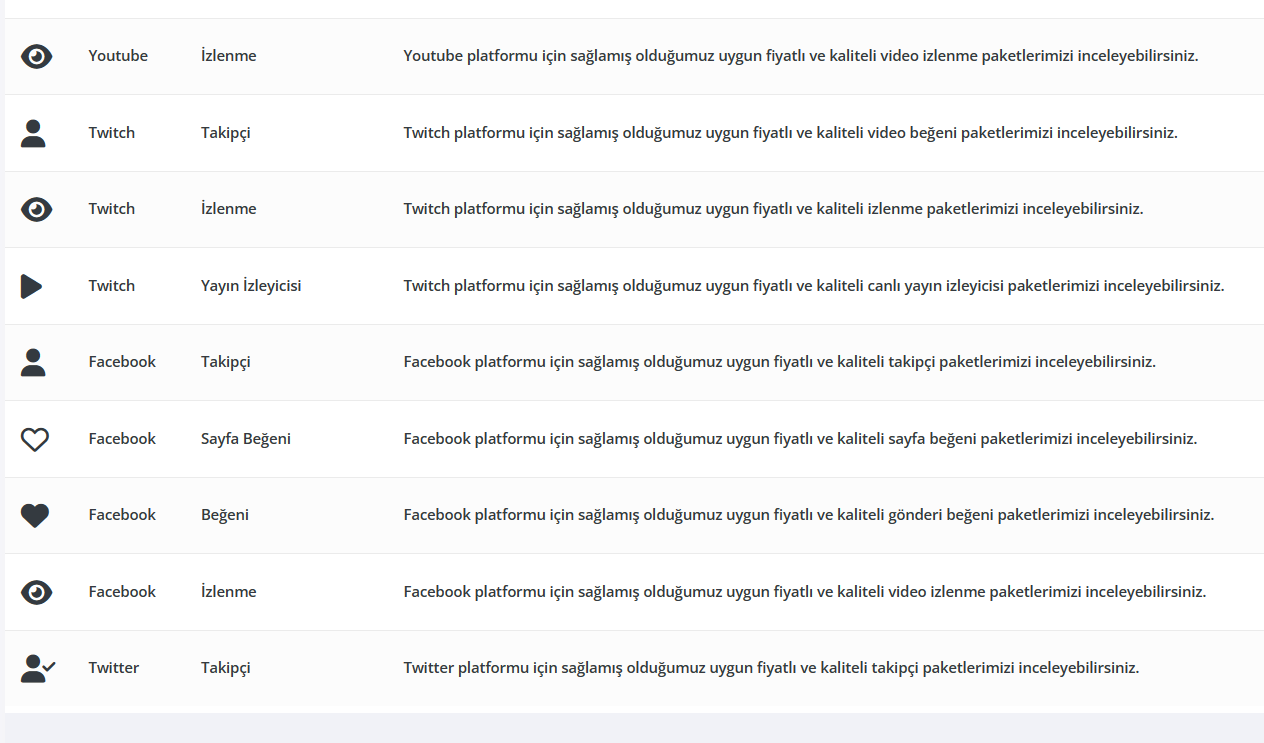
Task: Open the Youtube platform label
Action: click(118, 56)
